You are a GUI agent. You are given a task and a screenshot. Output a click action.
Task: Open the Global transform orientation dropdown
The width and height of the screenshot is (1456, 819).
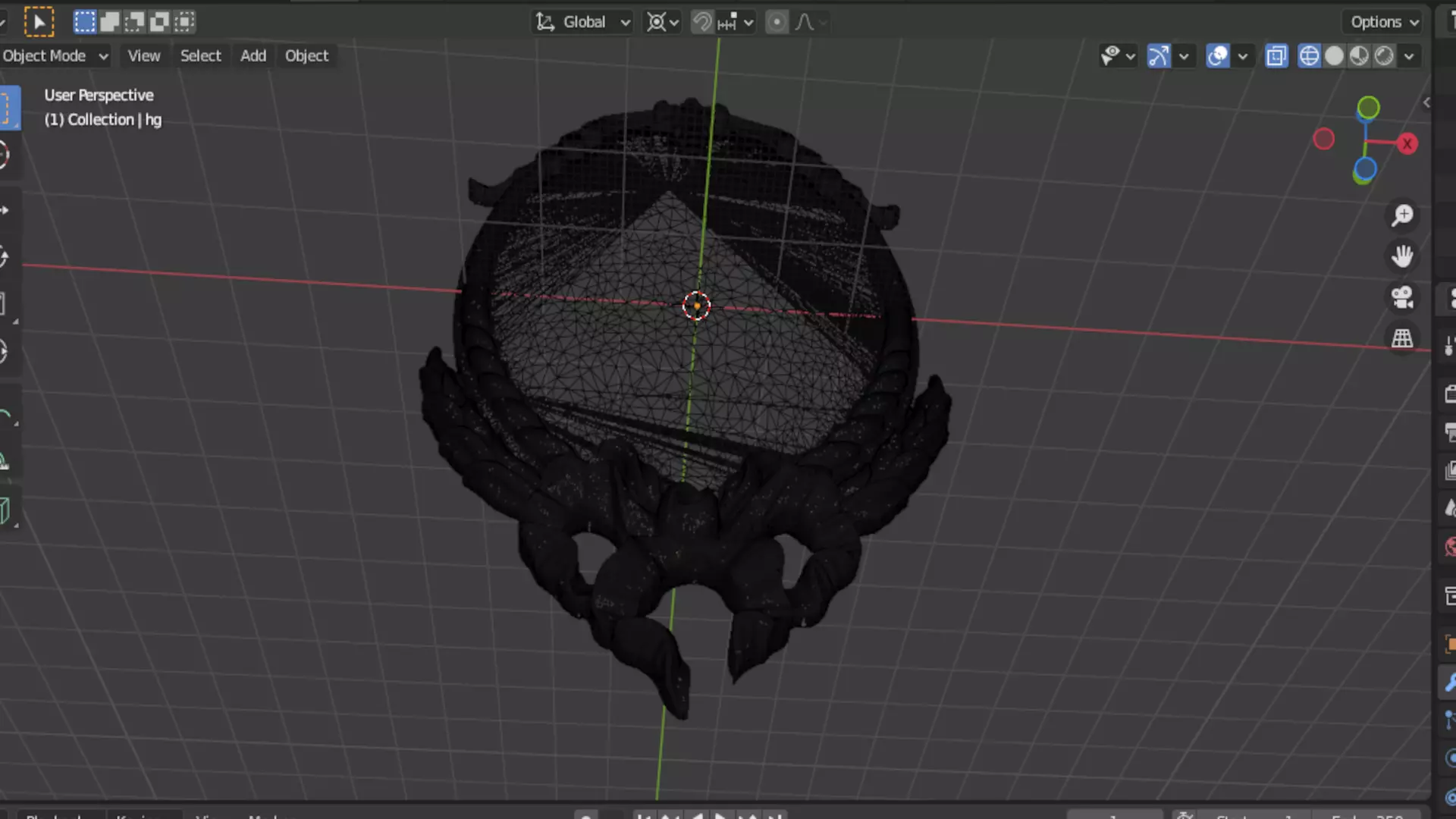point(582,22)
